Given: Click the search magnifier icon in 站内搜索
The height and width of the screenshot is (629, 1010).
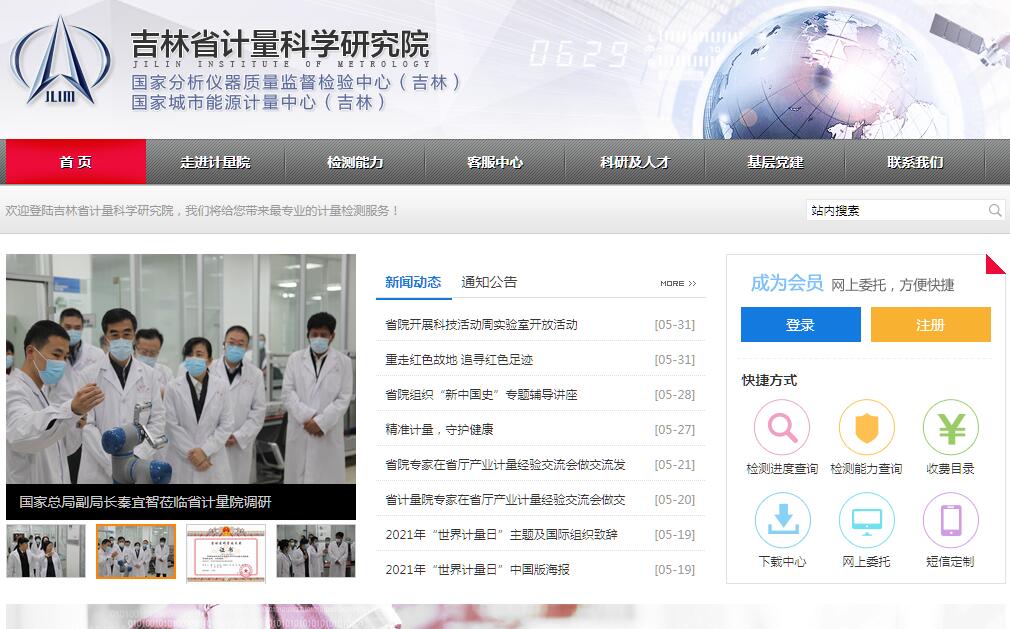Looking at the screenshot, I should click(x=995, y=210).
